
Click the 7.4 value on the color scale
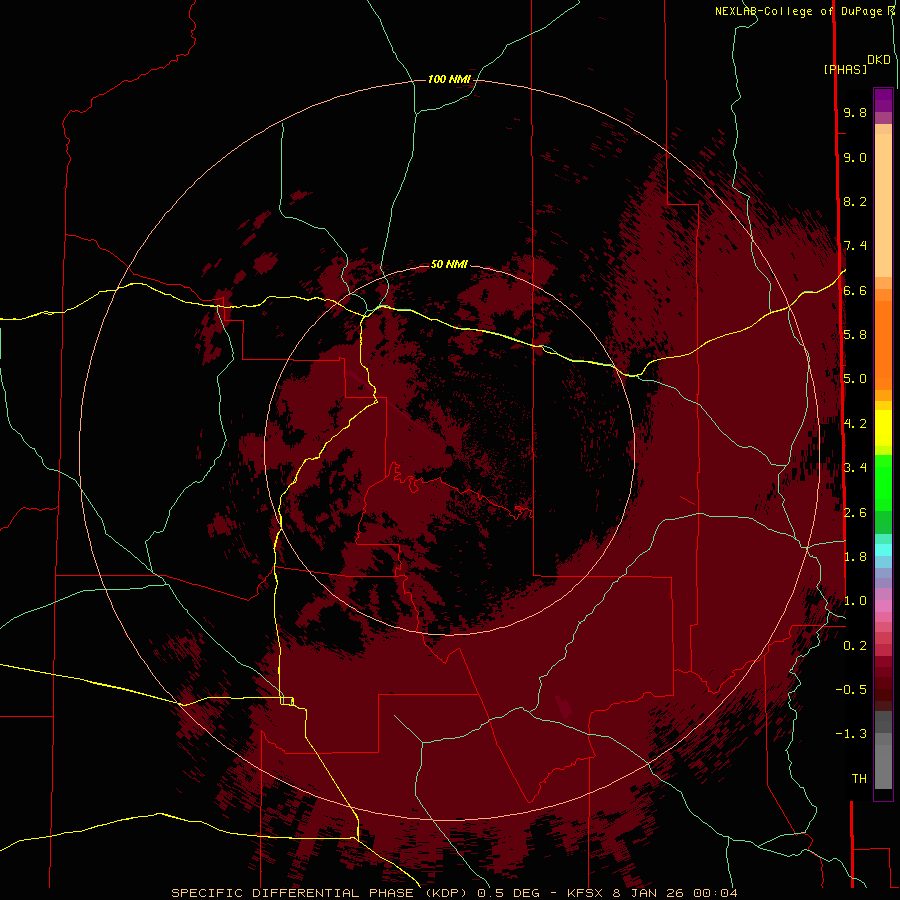[x=855, y=246]
